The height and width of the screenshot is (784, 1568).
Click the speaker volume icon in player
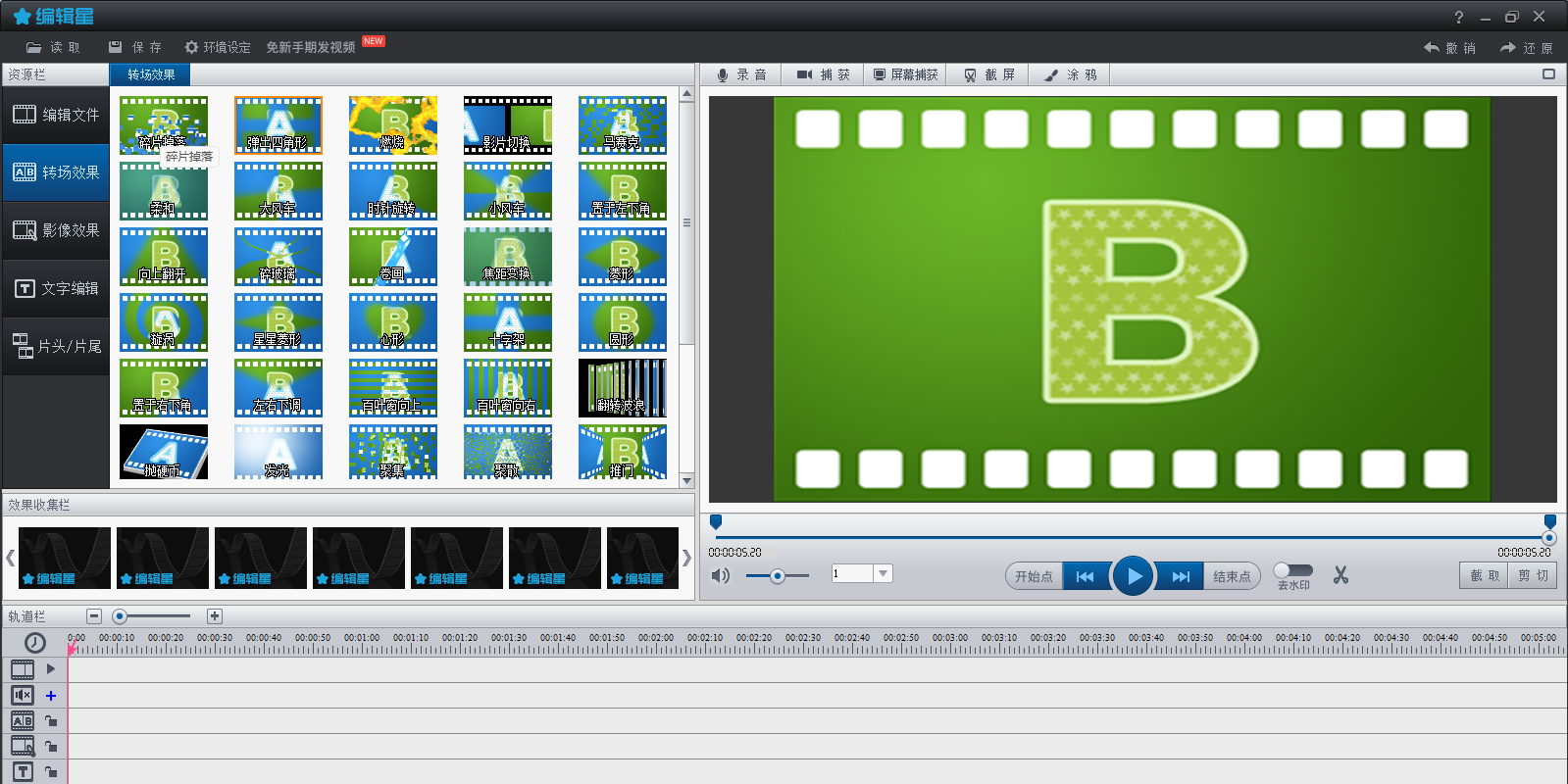tap(721, 575)
